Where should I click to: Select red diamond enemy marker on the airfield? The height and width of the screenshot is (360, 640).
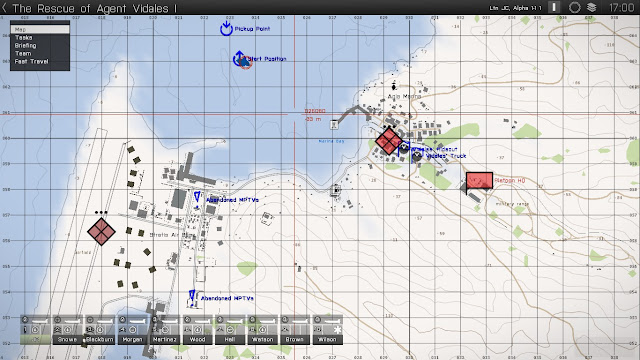click(101, 231)
